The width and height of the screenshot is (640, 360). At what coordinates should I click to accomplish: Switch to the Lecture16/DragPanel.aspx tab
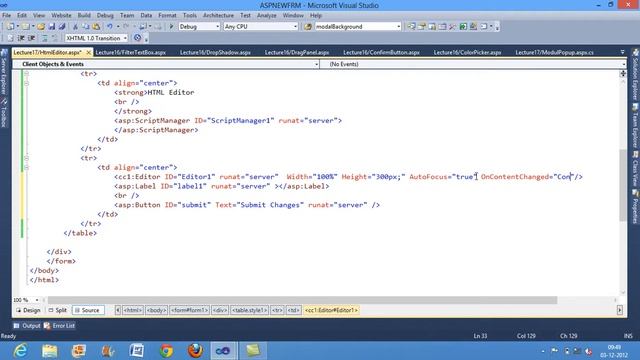[297, 52]
